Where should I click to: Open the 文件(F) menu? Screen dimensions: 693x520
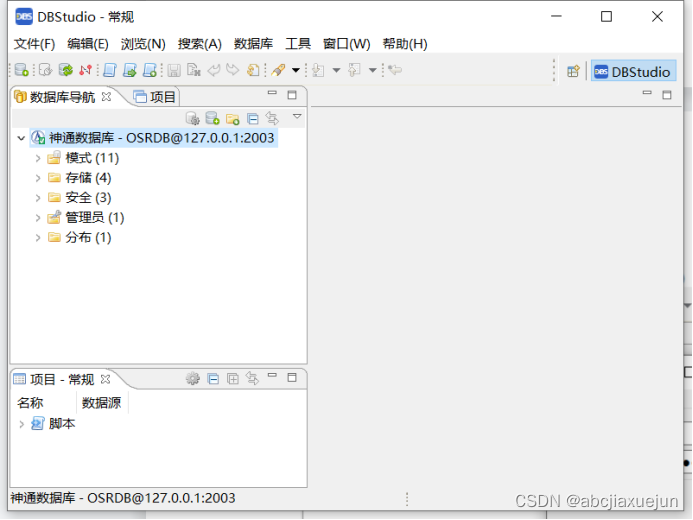(34, 44)
